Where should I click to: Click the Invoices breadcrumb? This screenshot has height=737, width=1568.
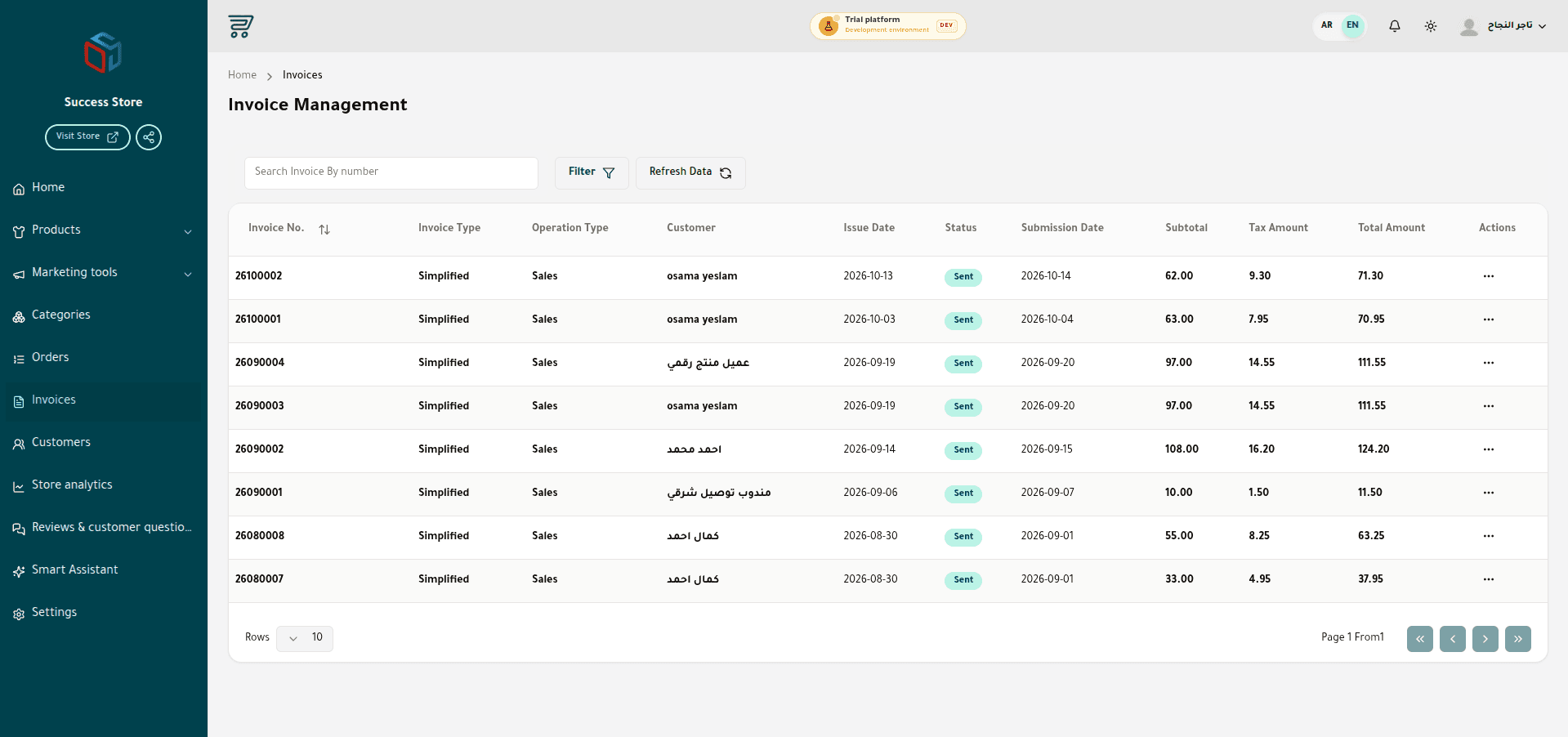pyautogui.click(x=302, y=75)
